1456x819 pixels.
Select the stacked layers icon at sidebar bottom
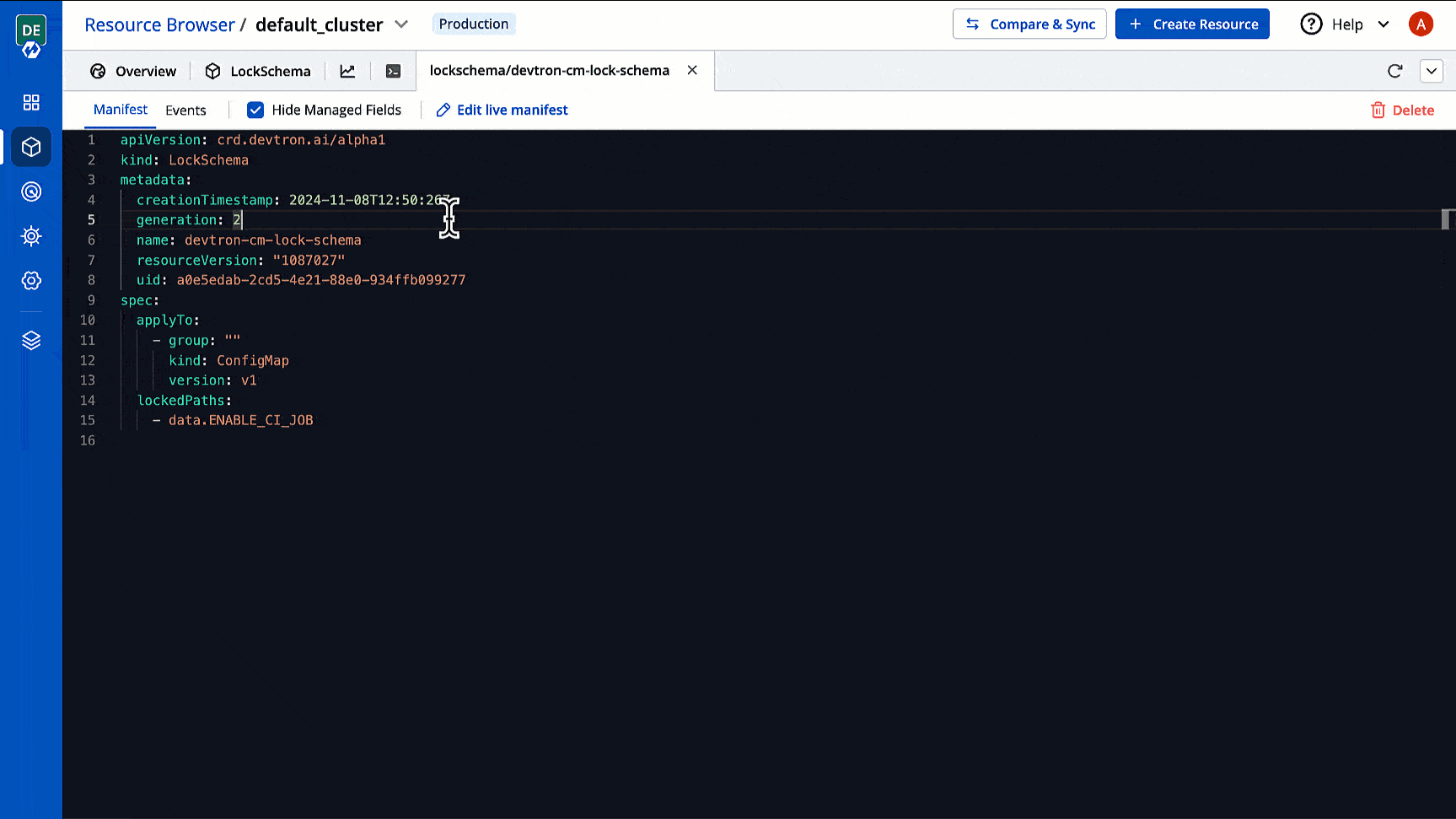[x=31, y=340]
